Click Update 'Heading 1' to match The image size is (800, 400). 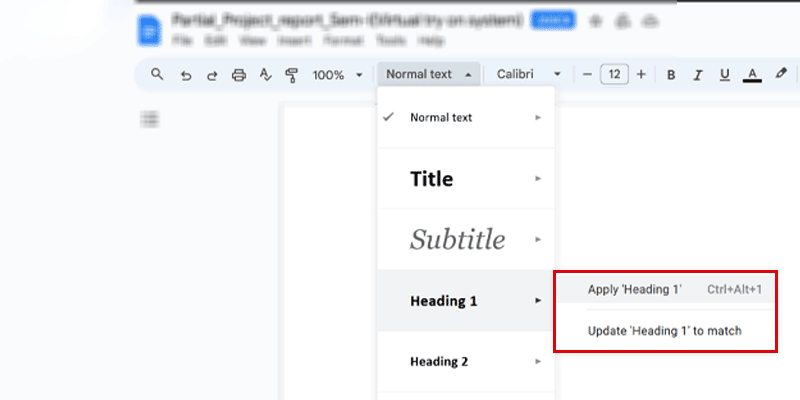pyautogui.click(x=665, y=331)
